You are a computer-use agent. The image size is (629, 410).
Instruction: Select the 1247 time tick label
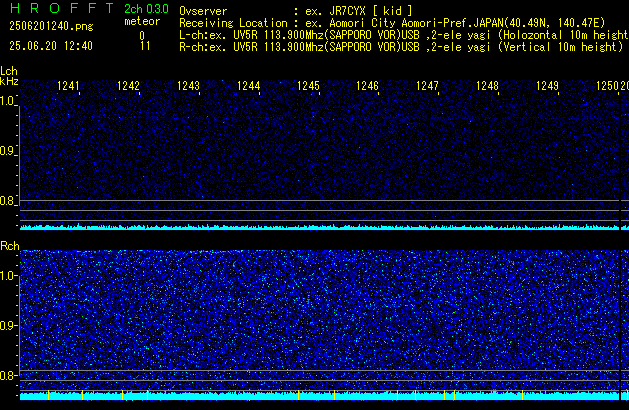[428, 86]
